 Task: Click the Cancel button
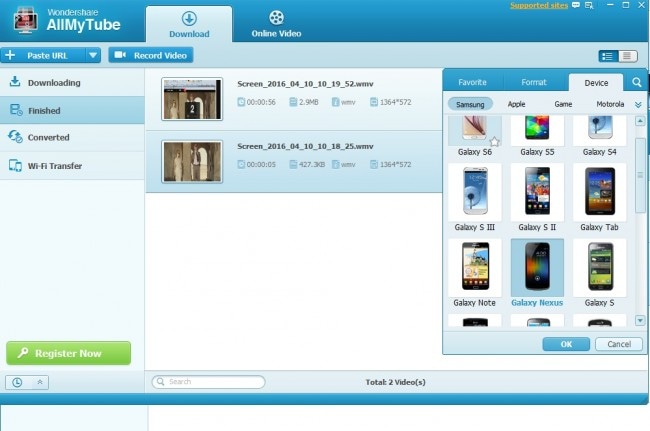click(619, 344)
